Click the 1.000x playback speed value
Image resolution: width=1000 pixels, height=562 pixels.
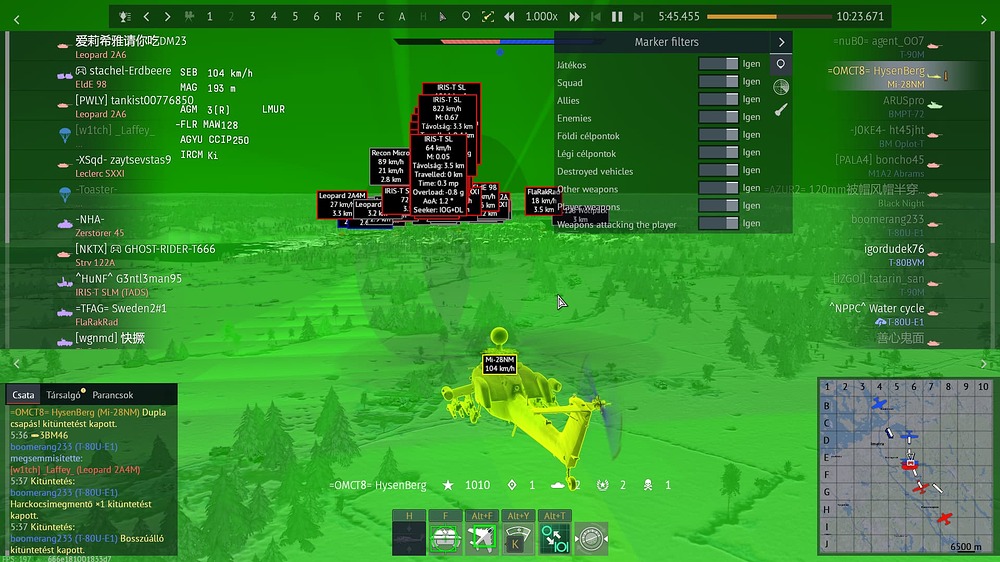click(x=541, y=17)
